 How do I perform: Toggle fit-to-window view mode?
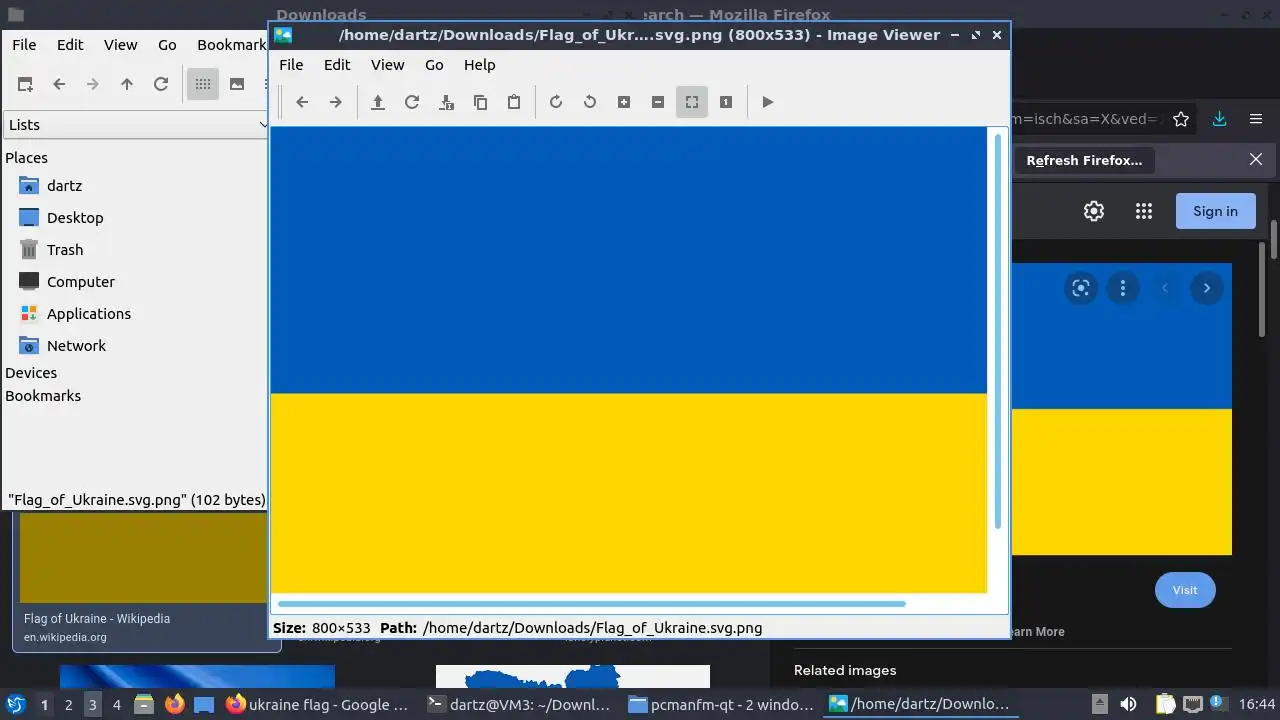click(692, 102)
